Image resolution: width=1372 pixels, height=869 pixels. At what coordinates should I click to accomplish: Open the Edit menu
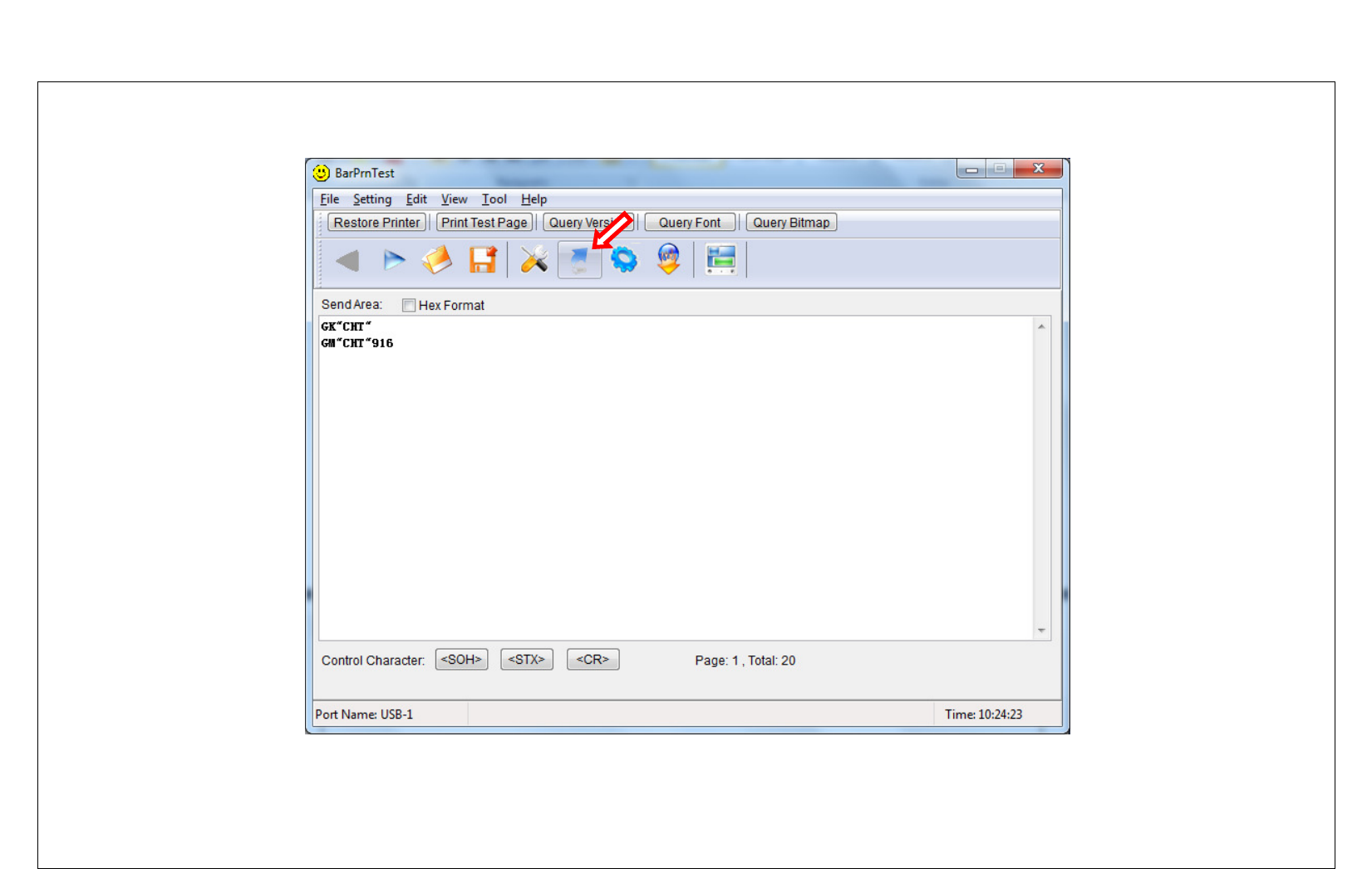416,199
